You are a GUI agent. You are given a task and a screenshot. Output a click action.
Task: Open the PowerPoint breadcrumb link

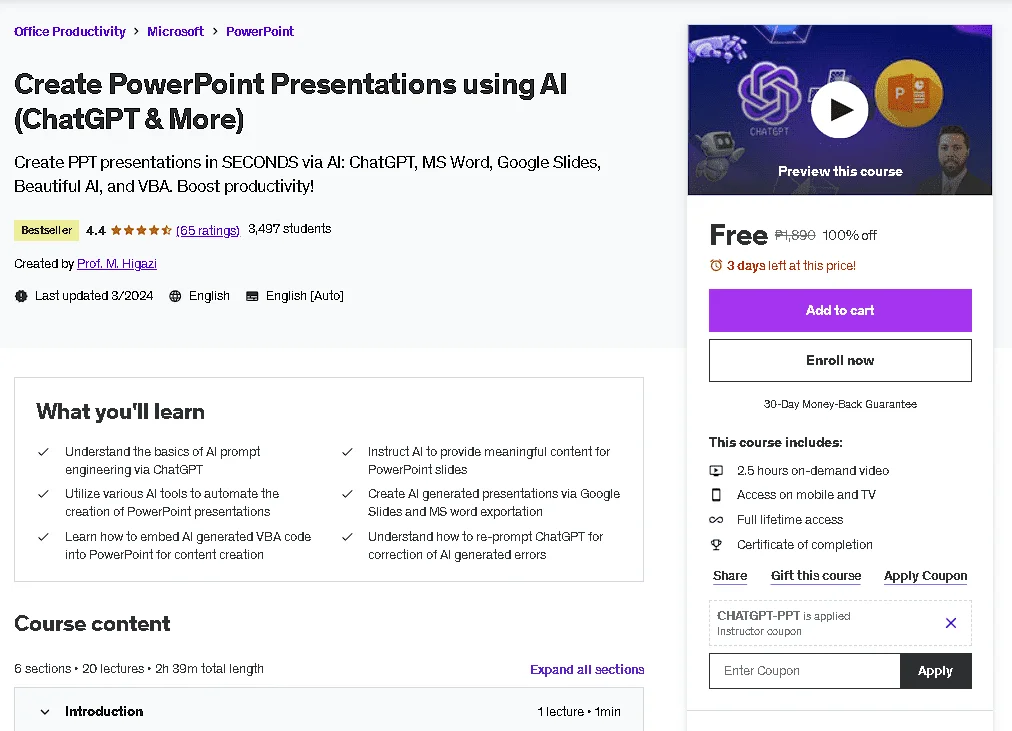click(x=259, y=31)
